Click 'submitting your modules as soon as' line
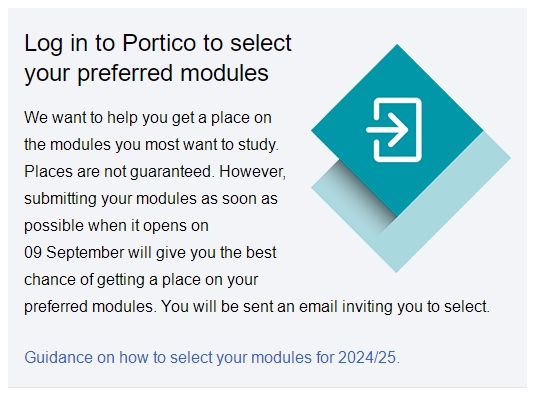540x393 pixels. point(151,199)
